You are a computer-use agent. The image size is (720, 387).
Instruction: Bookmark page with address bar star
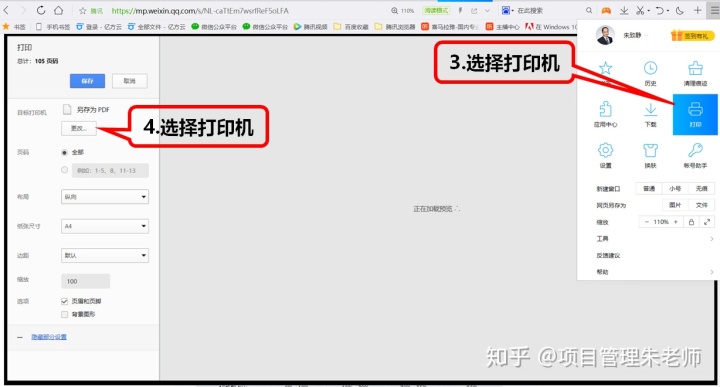[83, 11]
